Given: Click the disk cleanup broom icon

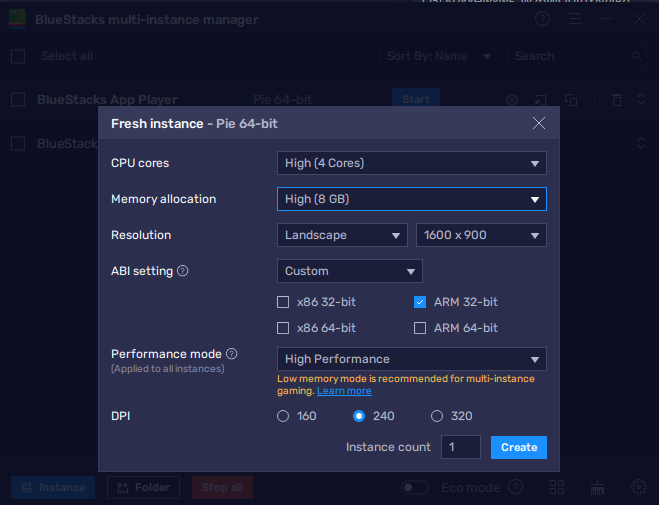Looking at the screenshot, I should point(597,487).
